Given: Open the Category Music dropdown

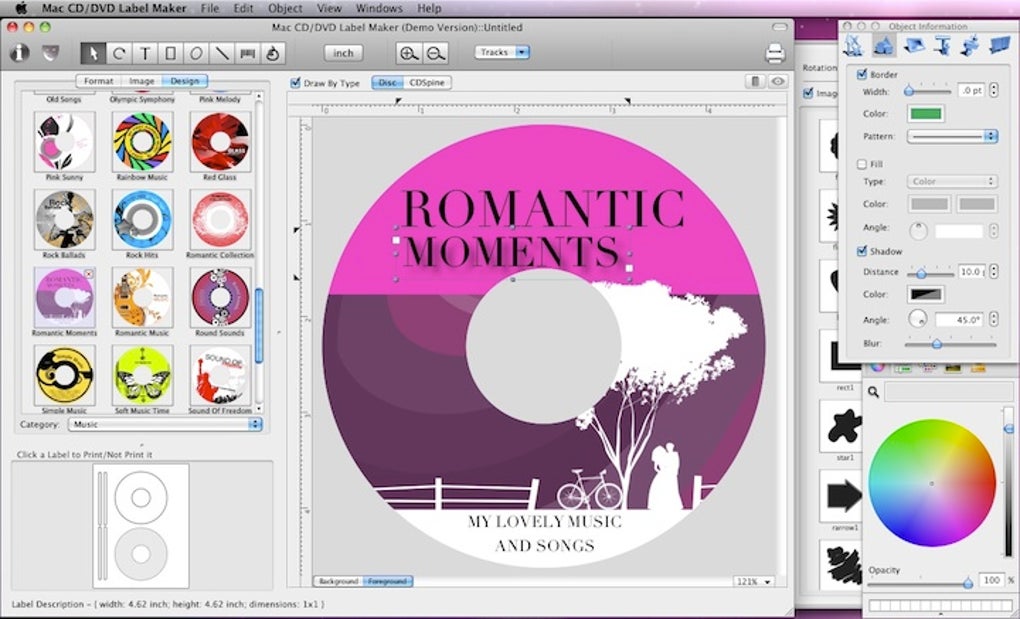Looking at the screenshot, I should click(165, 425).
